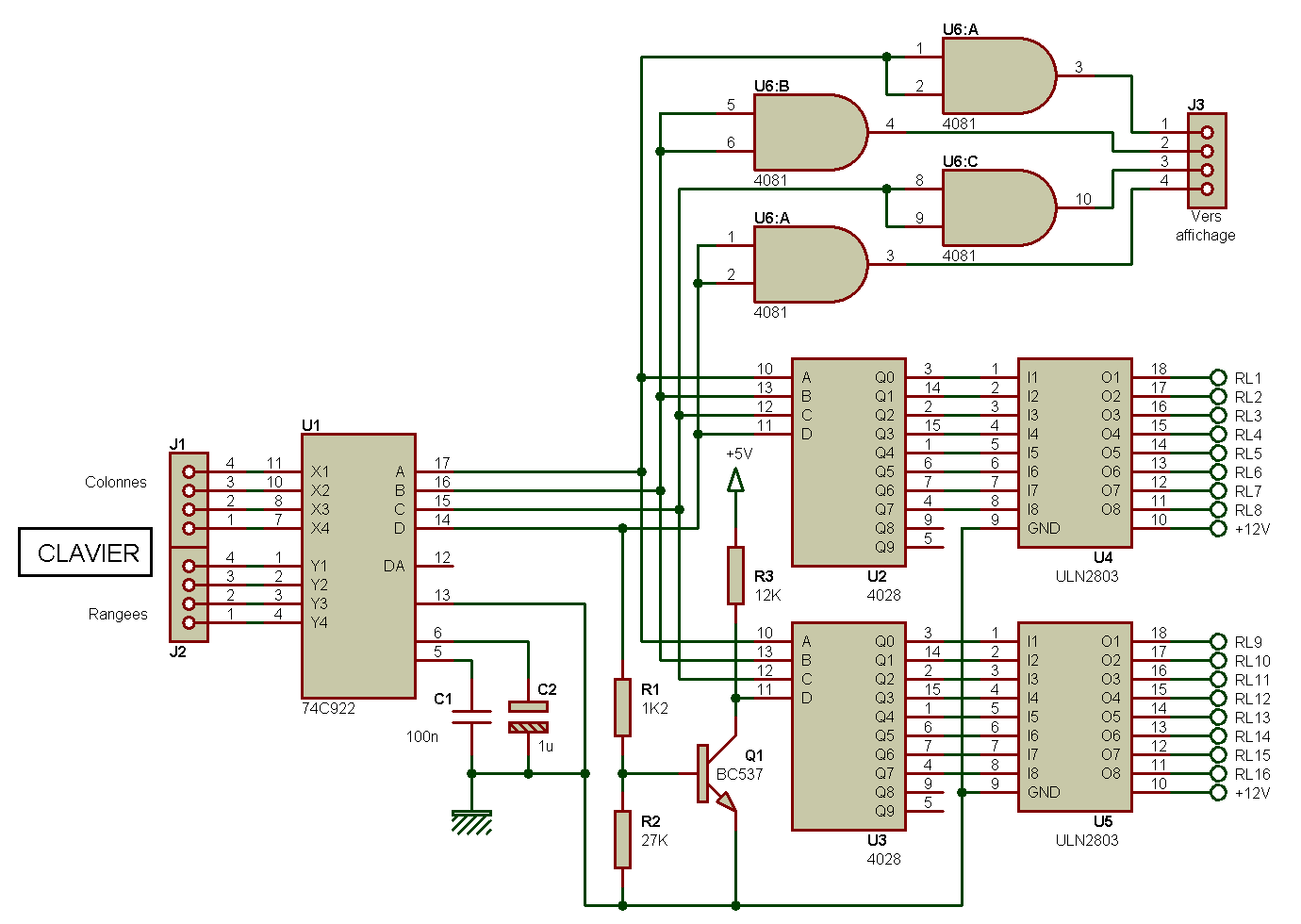
Task: Click the U6:A gate below U6:C
Action: [x=811, y=264]
